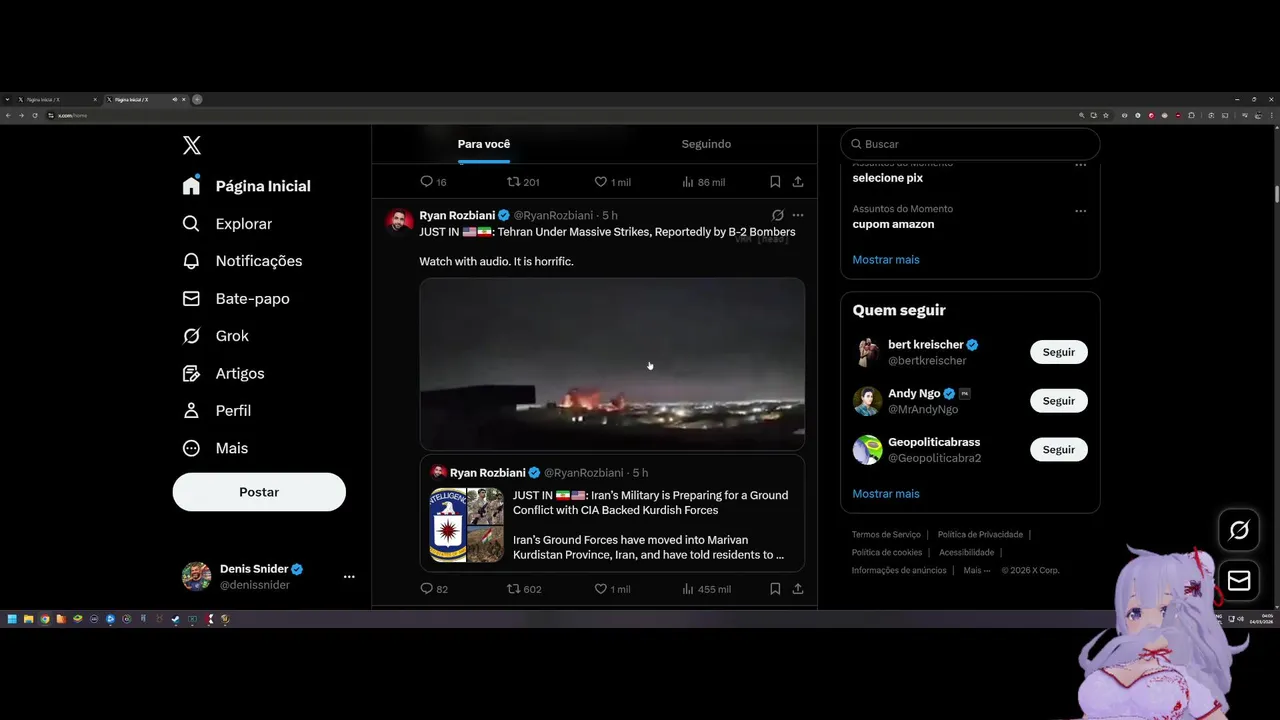1280x720 pixels.
Task: Reload the page in the browser
Action: pyautogui.click(x=35, y=115)
